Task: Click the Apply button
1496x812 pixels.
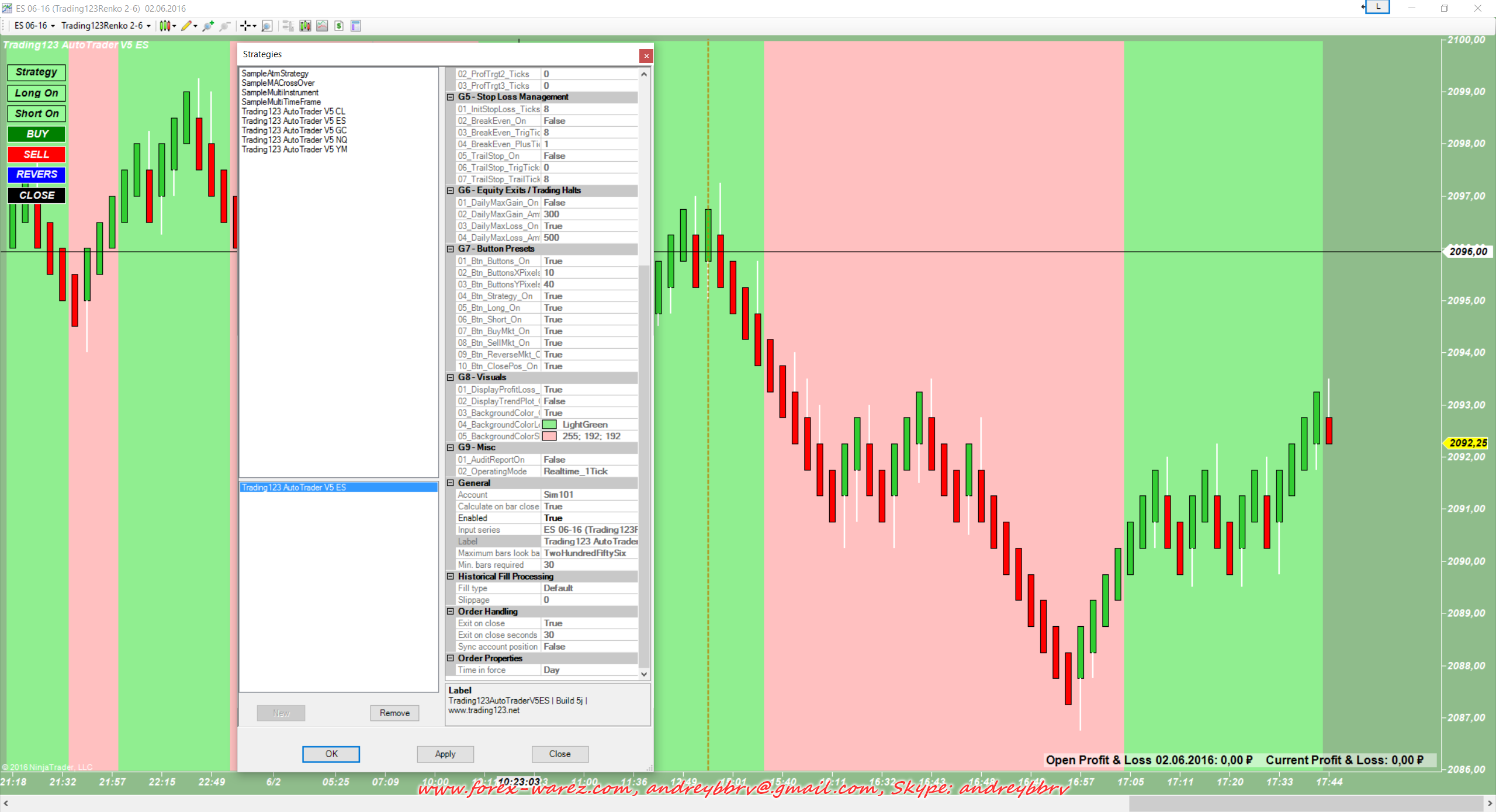Action: pyautogui.click(x=445, y=754)
